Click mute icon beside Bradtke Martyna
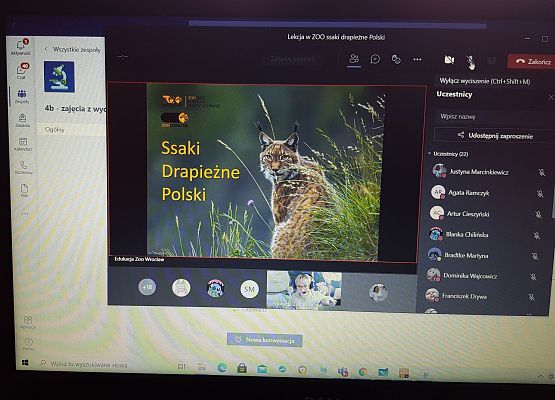555x400 pixels. [535, 256]
